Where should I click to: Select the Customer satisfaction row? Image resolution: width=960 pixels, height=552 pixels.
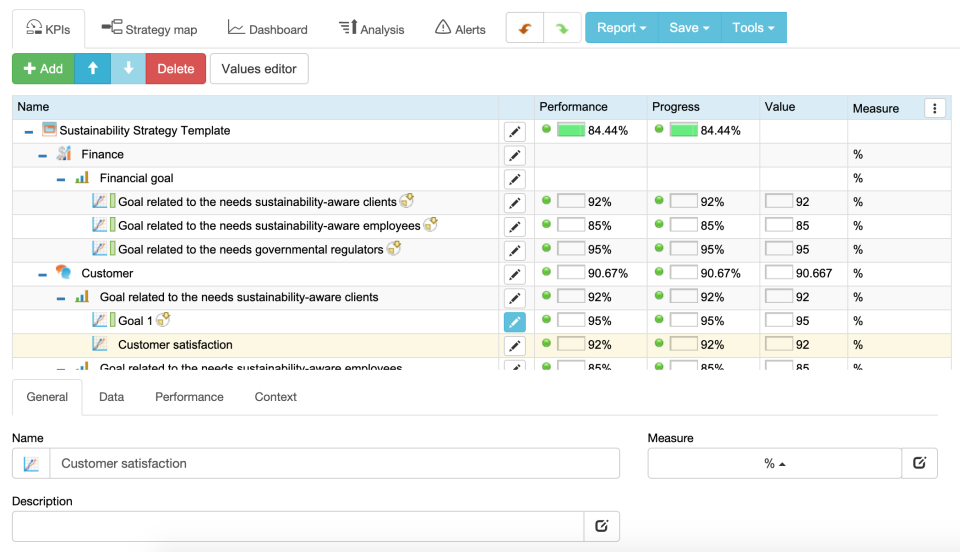(481, 346)
